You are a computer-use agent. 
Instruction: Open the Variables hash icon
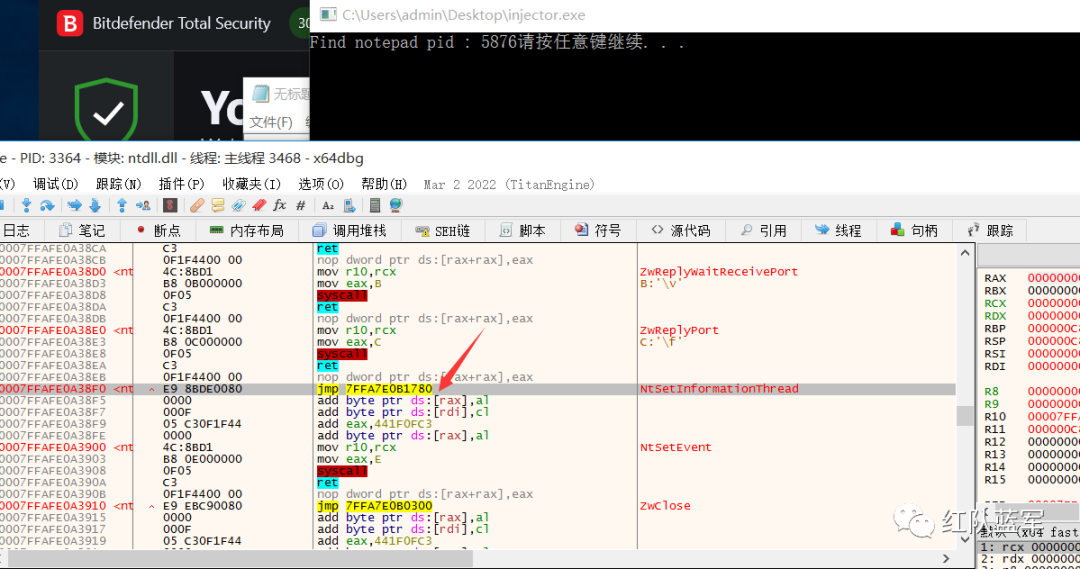pos(300,205)
